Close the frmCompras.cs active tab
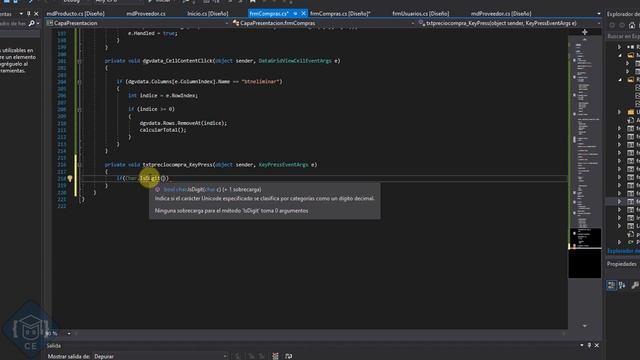Image resolution: width=640 pixels, height=360 pixels. point(303,13)
